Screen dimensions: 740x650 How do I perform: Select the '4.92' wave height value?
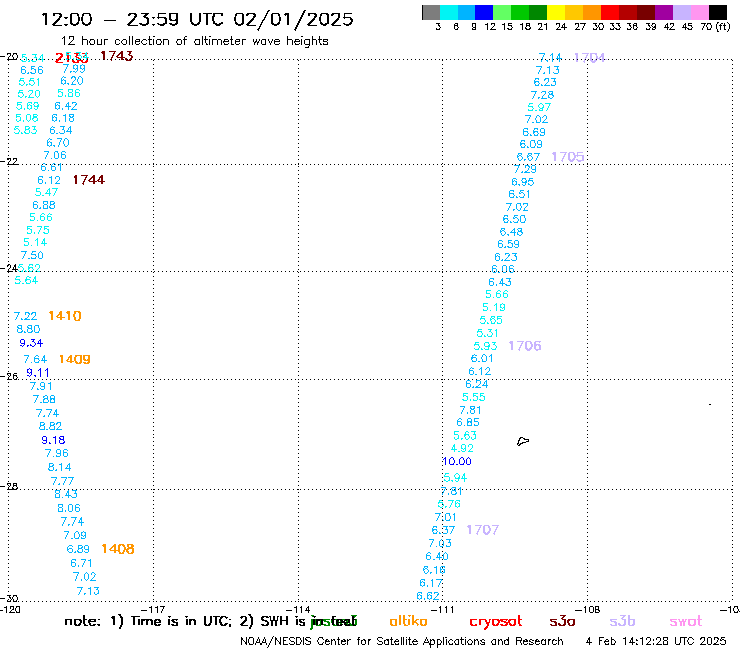[x=462, y=448]
